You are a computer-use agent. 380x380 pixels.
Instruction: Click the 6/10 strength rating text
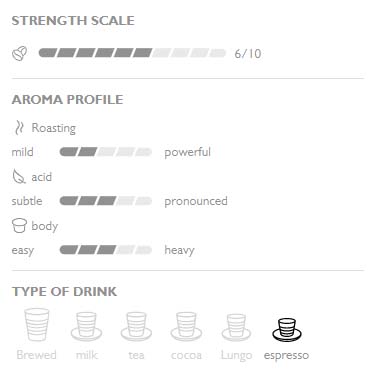pyautogui.click(x=248, y=54)
